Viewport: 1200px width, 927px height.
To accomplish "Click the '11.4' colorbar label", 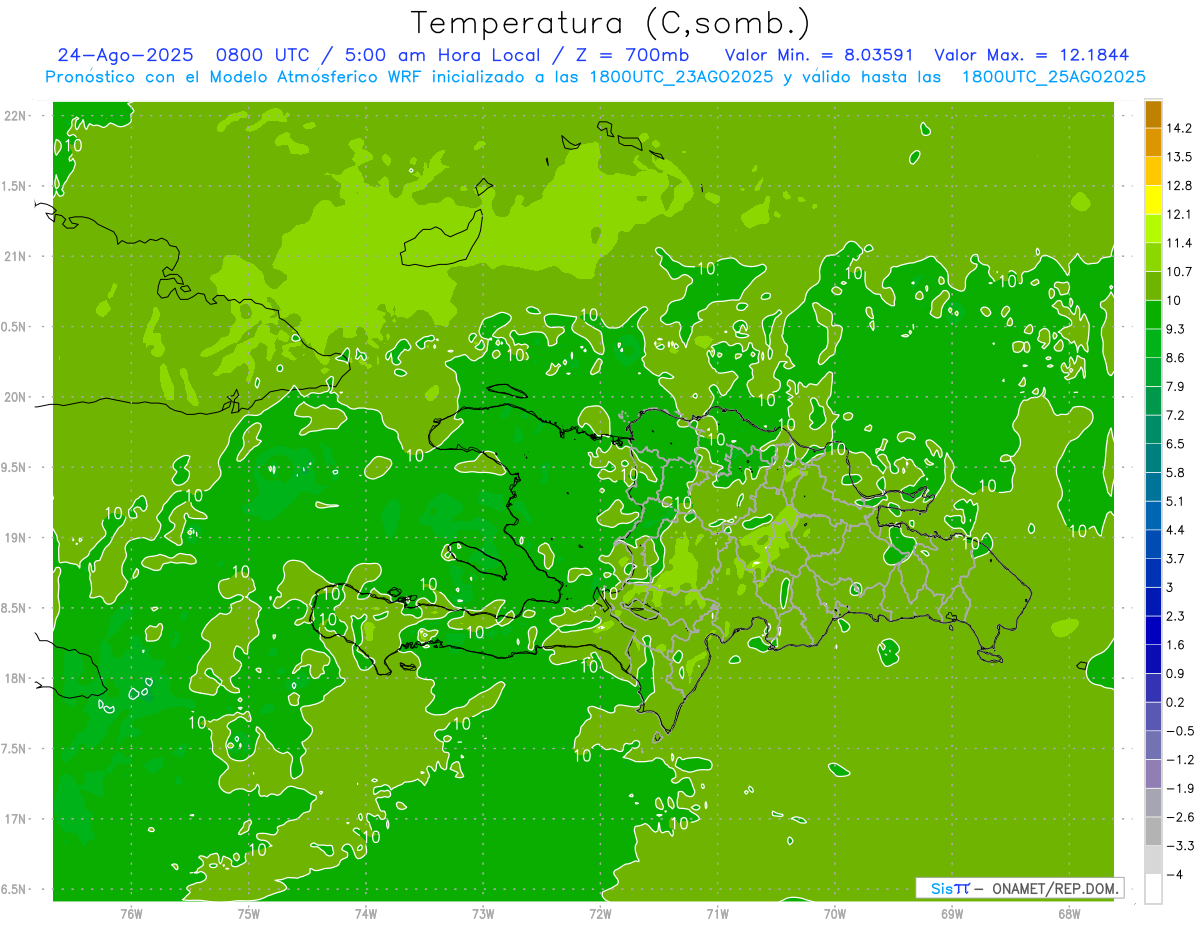I will (x=1179, y=243).
